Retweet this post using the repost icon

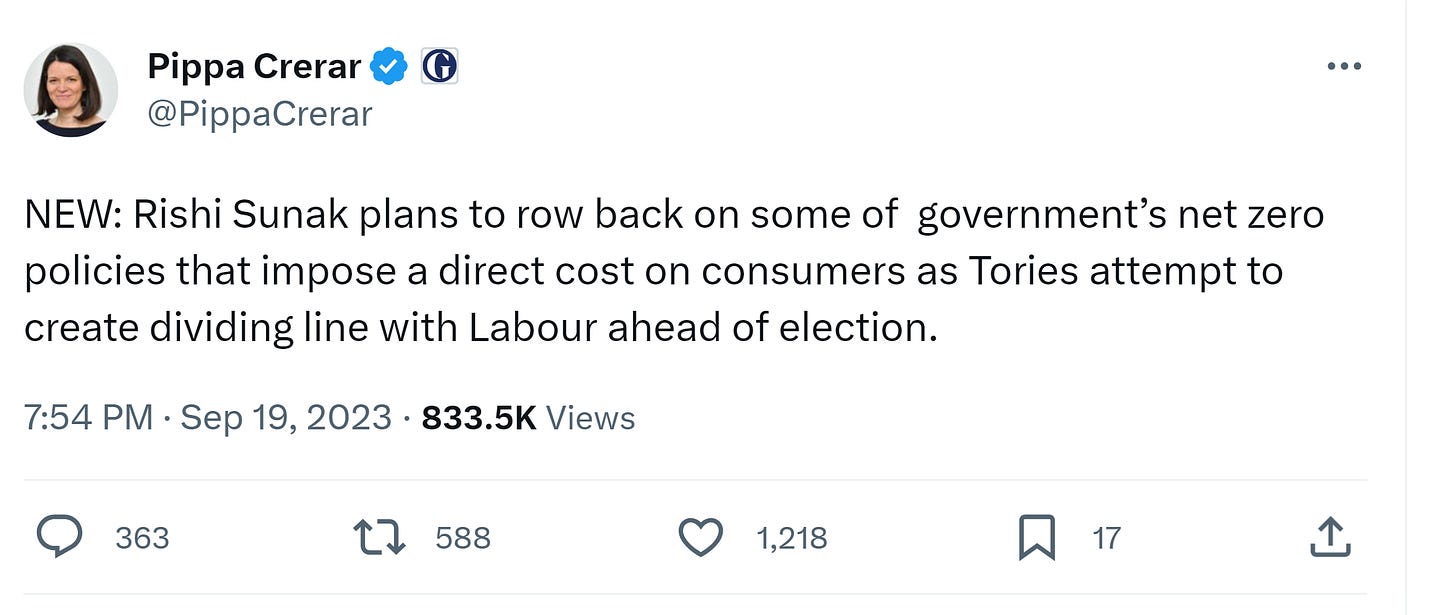[380, 539]
